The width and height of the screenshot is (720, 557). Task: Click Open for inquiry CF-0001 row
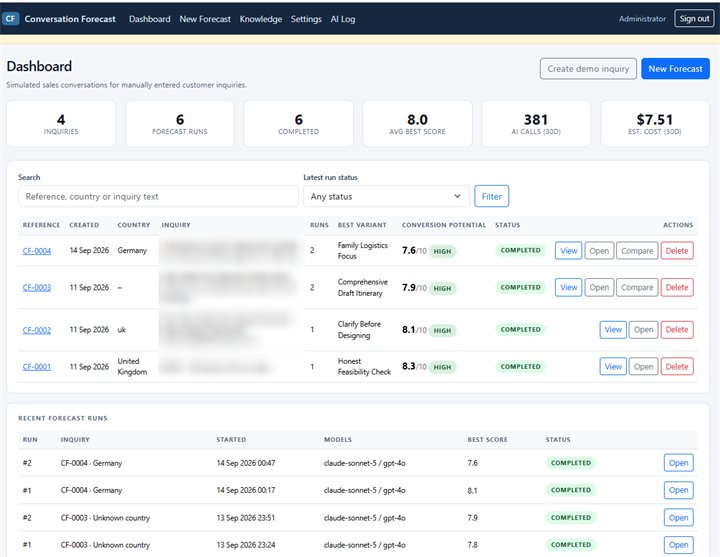click(643, 366)
